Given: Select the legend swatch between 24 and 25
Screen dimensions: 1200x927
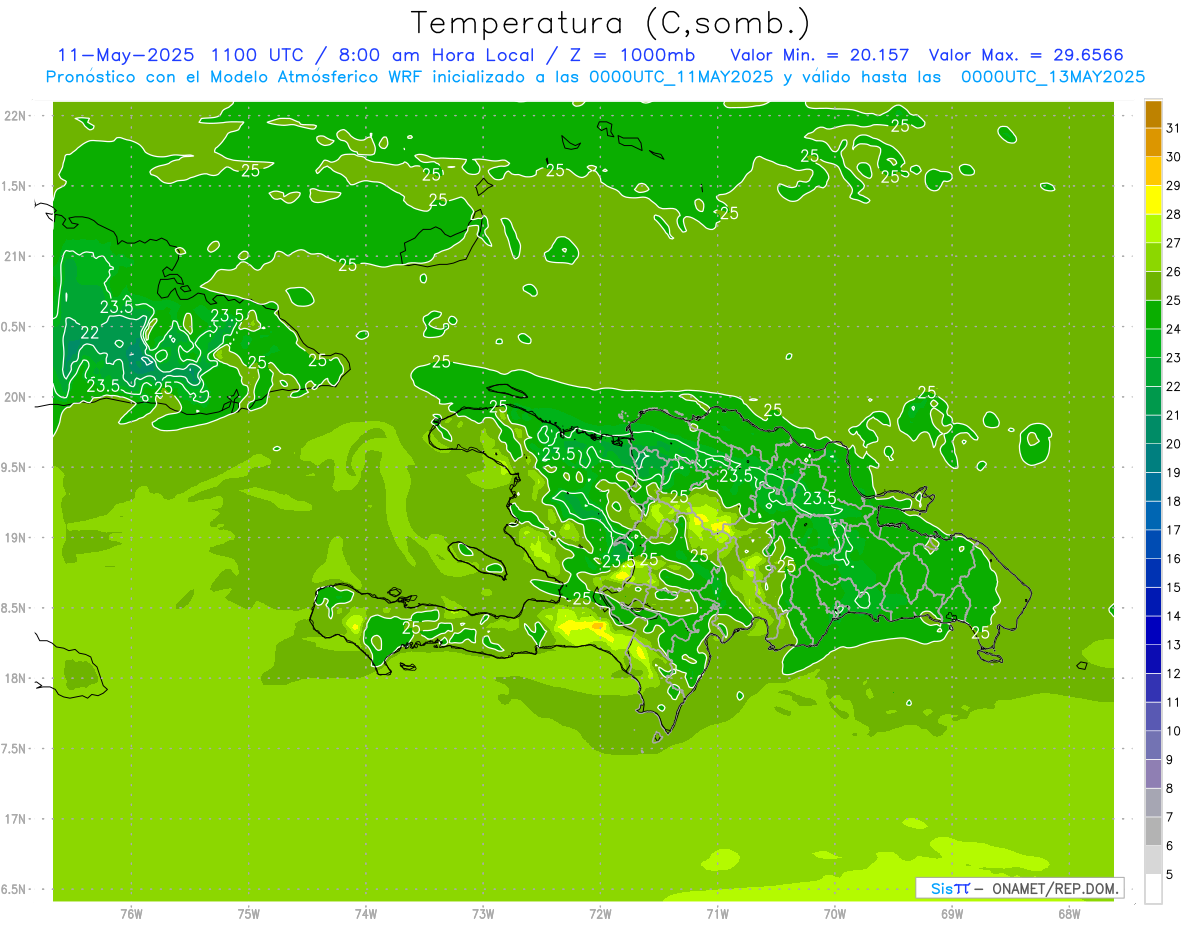Looking at the screenshot, I should pyautogui.click(x=1153, y=316).
